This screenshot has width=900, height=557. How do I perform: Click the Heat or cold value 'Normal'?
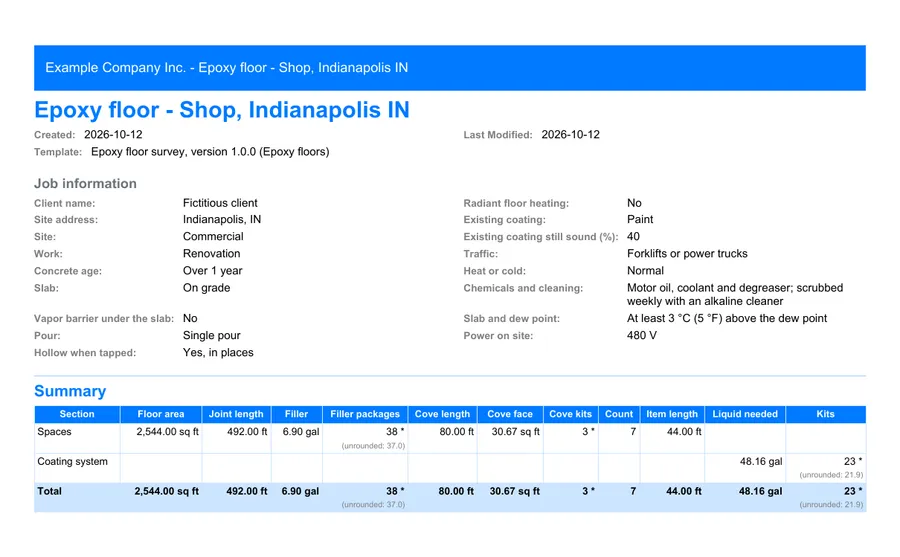tap(645, 270)
